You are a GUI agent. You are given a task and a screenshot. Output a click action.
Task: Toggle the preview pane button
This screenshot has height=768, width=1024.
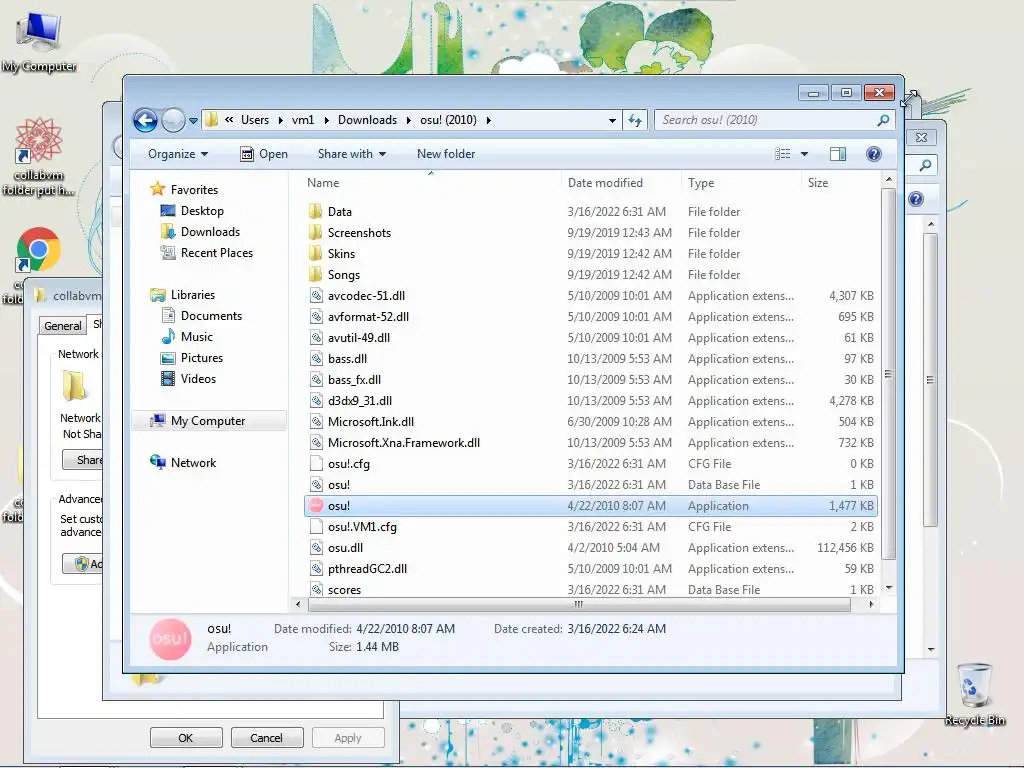838,154
